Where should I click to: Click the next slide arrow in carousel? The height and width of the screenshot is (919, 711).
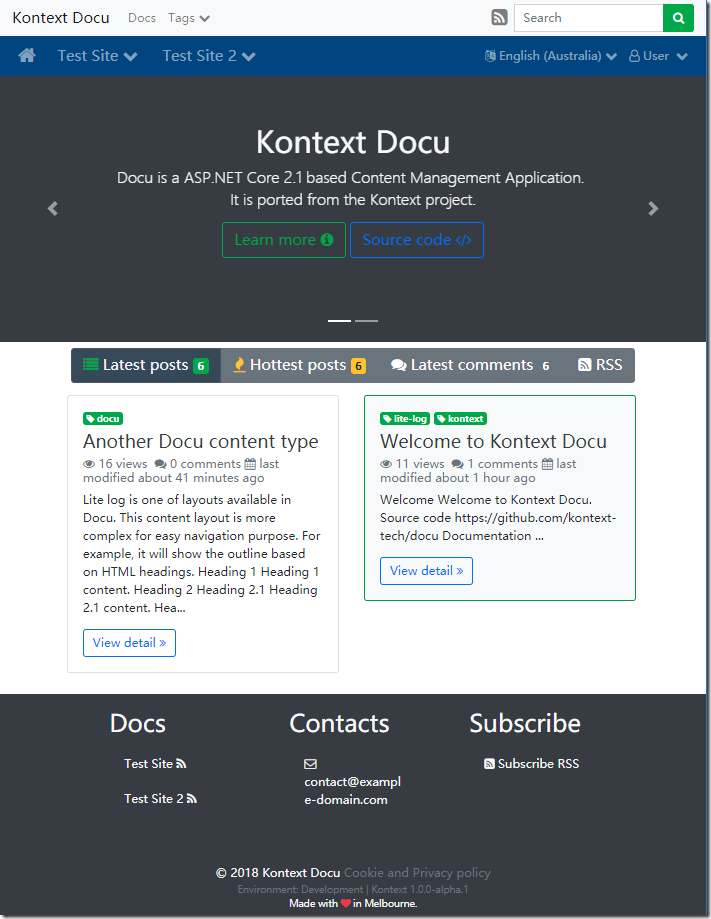[653, 209]
